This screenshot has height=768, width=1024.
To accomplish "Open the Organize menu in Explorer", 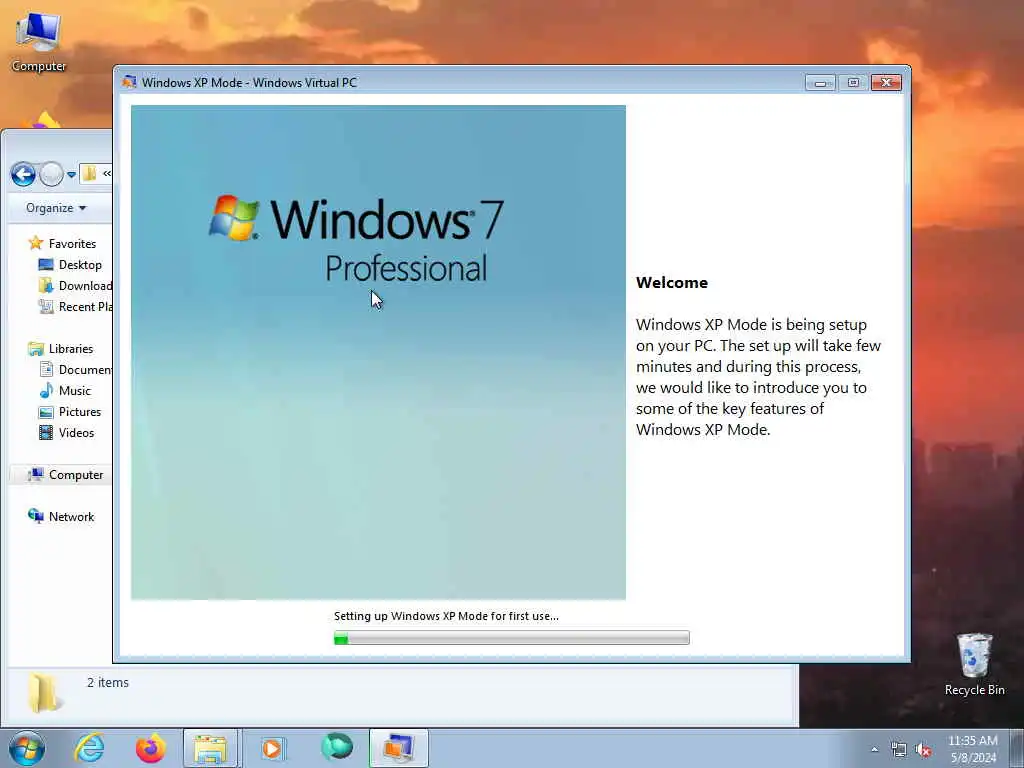I will coord(56,208).
